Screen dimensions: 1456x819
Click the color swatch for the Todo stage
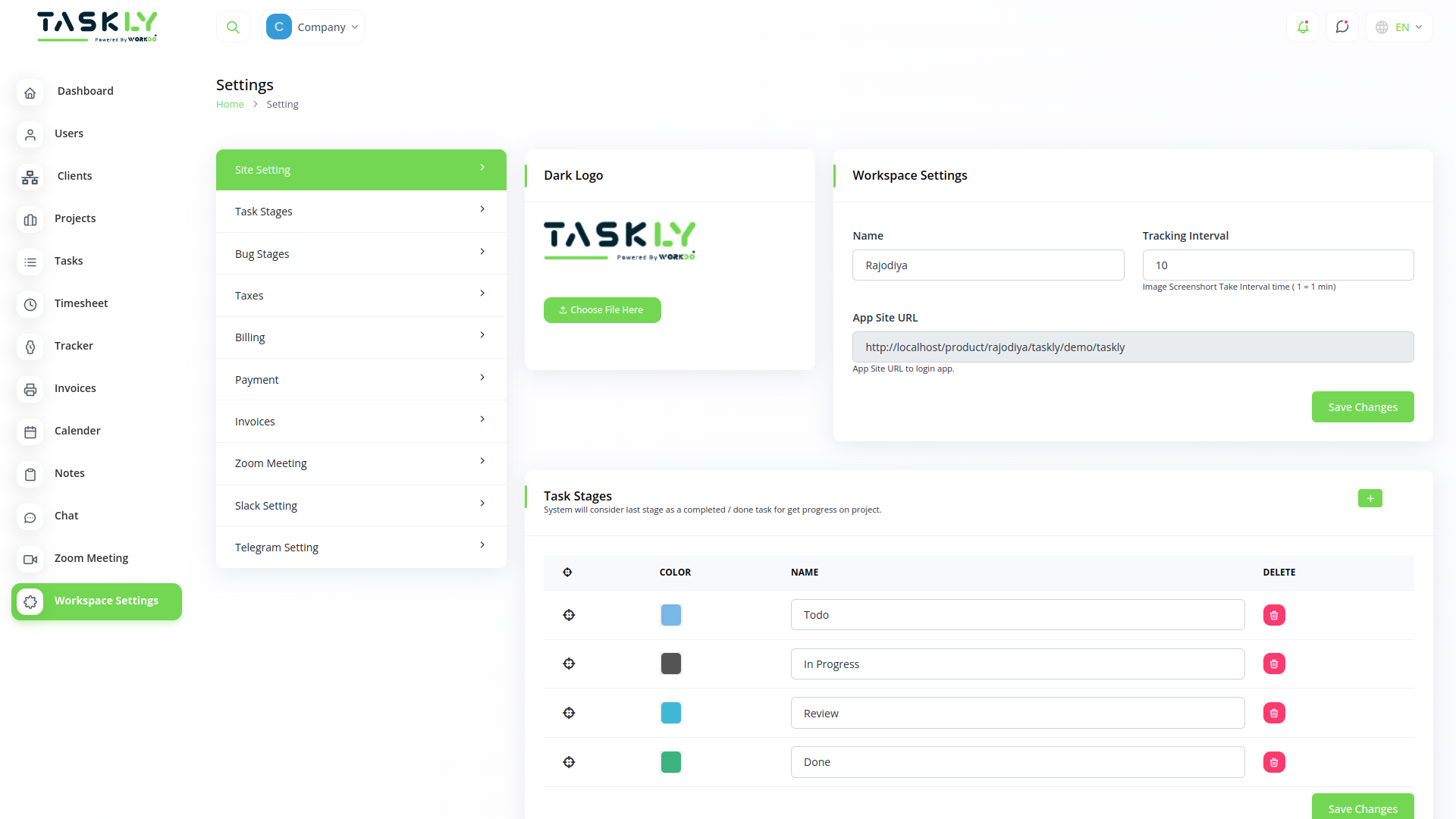pos(670,614)
